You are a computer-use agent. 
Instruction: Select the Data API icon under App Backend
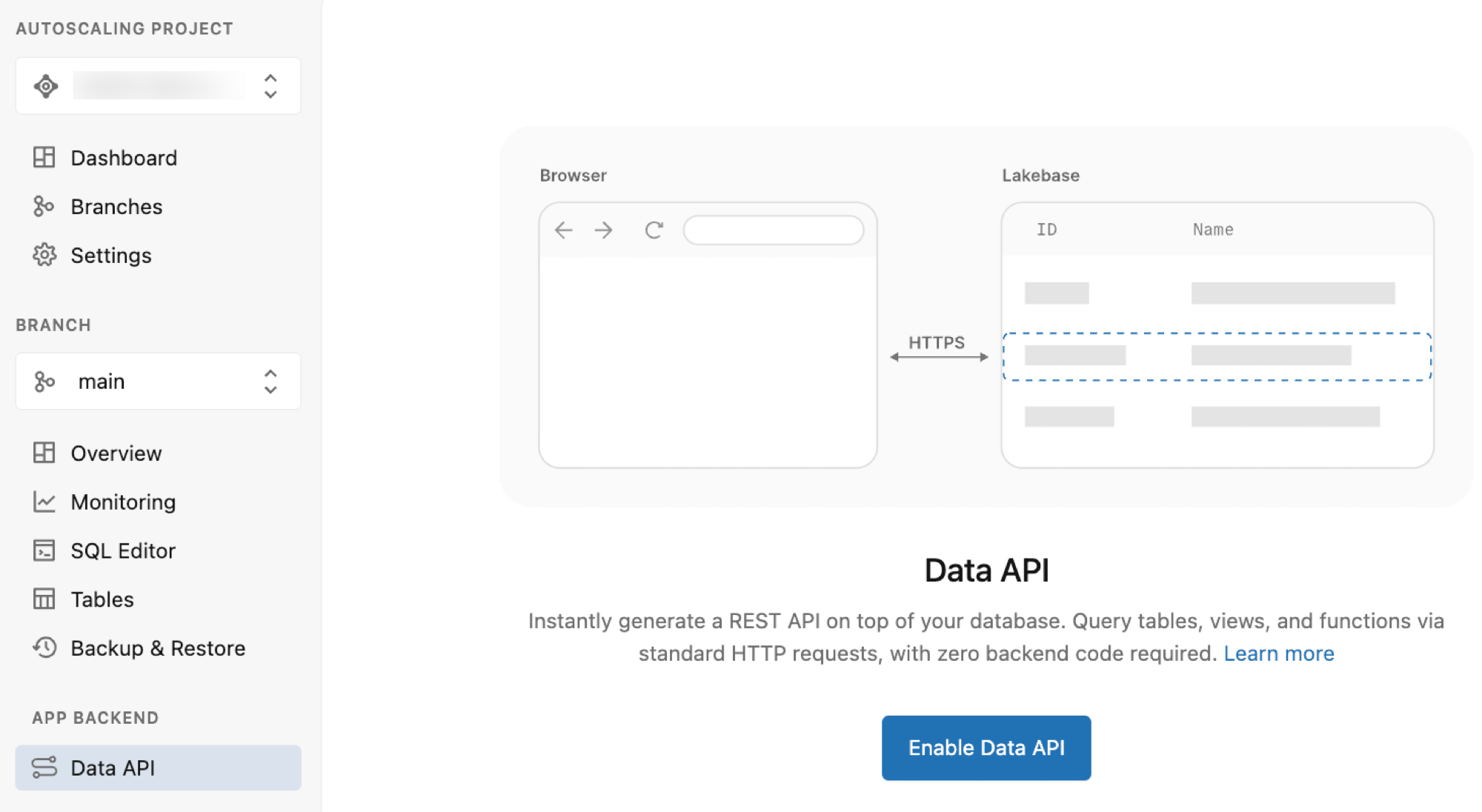coord(44,768)
